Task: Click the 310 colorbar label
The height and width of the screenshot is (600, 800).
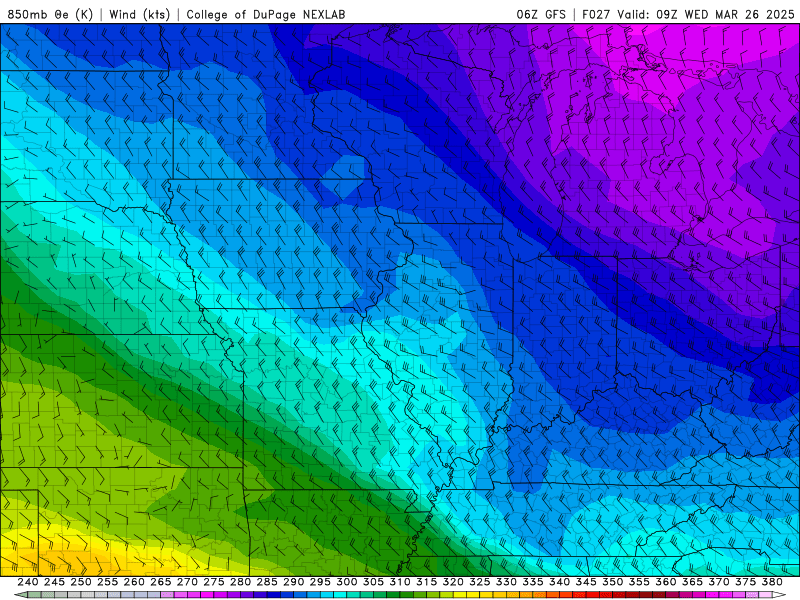Action: click(399, 582)
